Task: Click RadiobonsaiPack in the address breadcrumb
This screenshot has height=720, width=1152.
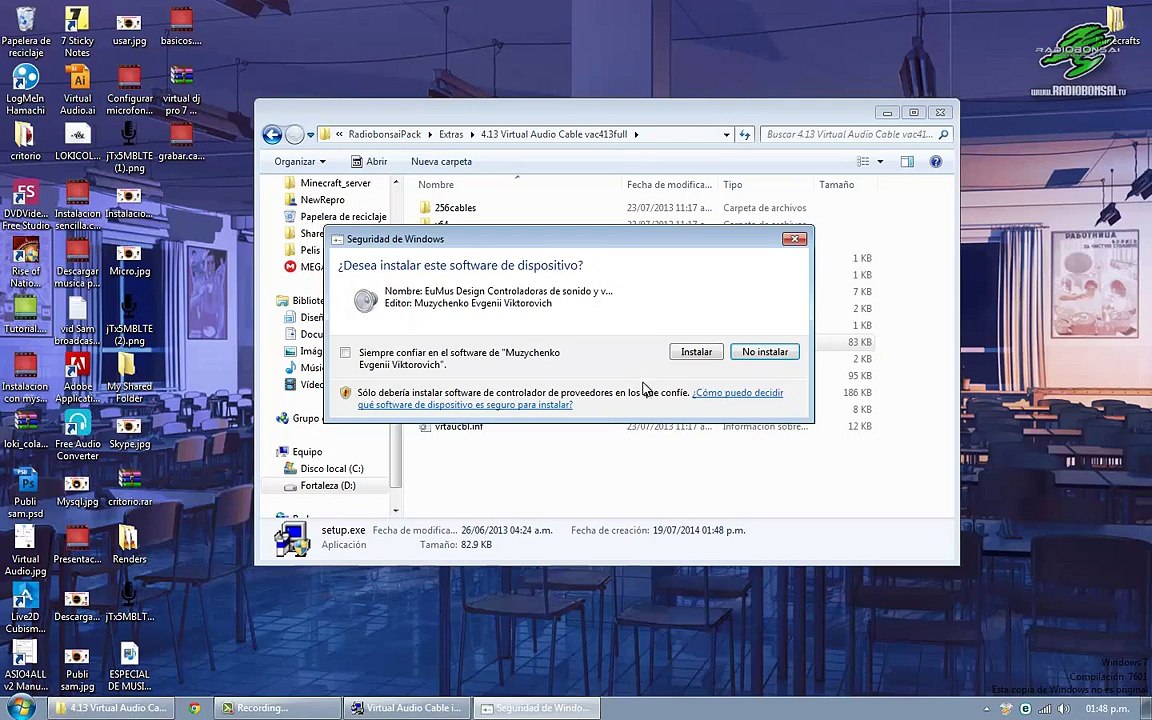Action: 384,134
